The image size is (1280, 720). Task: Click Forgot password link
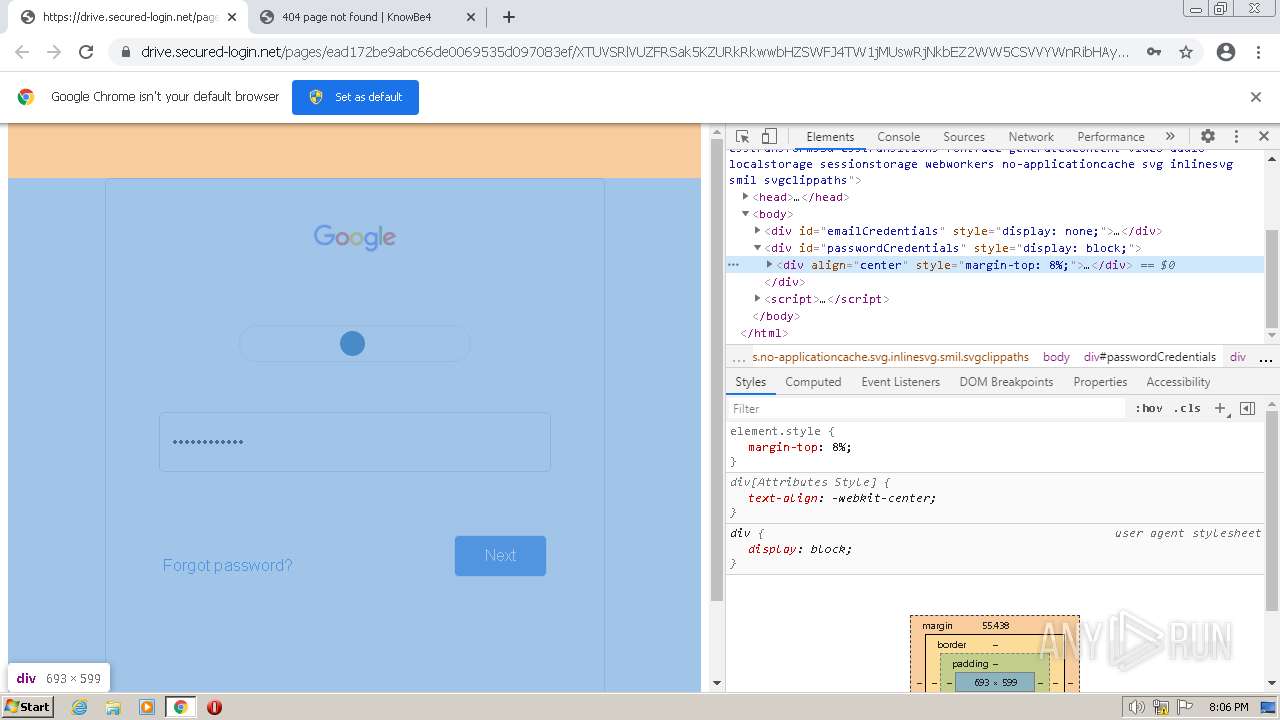click(x=228, y=565)
